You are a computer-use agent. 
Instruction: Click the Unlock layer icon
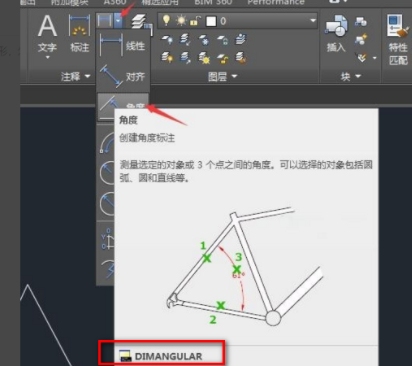click(222, 58)
